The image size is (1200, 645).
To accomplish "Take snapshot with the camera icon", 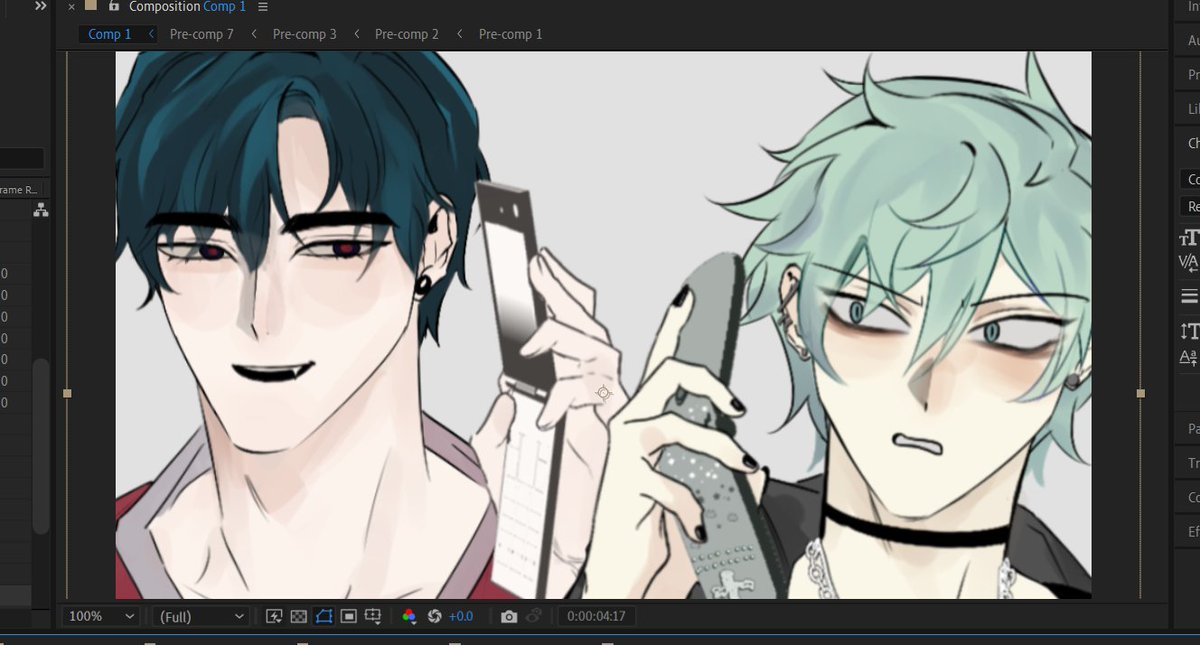I will coord(509,617).
